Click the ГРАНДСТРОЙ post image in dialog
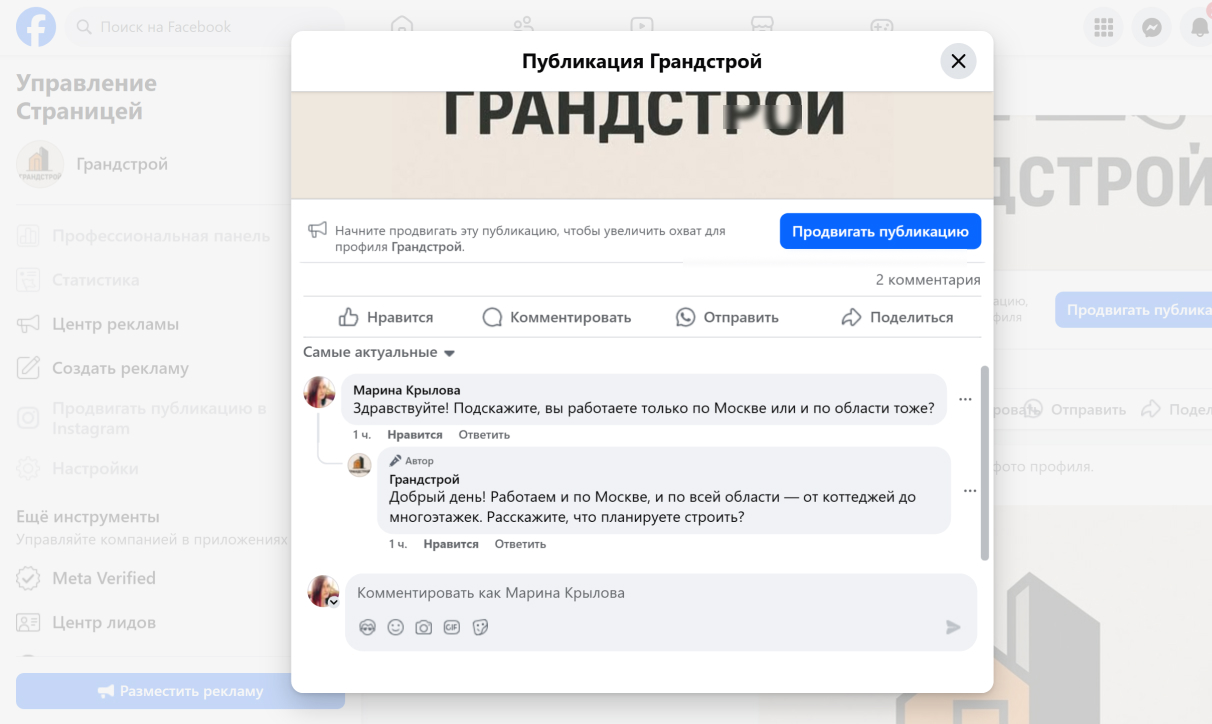The image size is (1212, 724). tap(642, 145)
